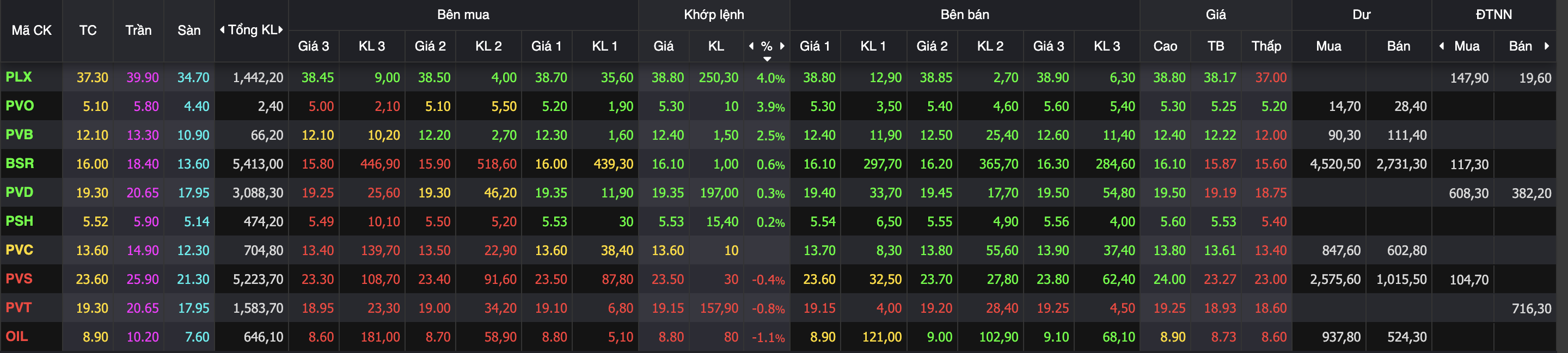Sort table by Mã CK header
The image size is (1568, 353).
point(31,30)
